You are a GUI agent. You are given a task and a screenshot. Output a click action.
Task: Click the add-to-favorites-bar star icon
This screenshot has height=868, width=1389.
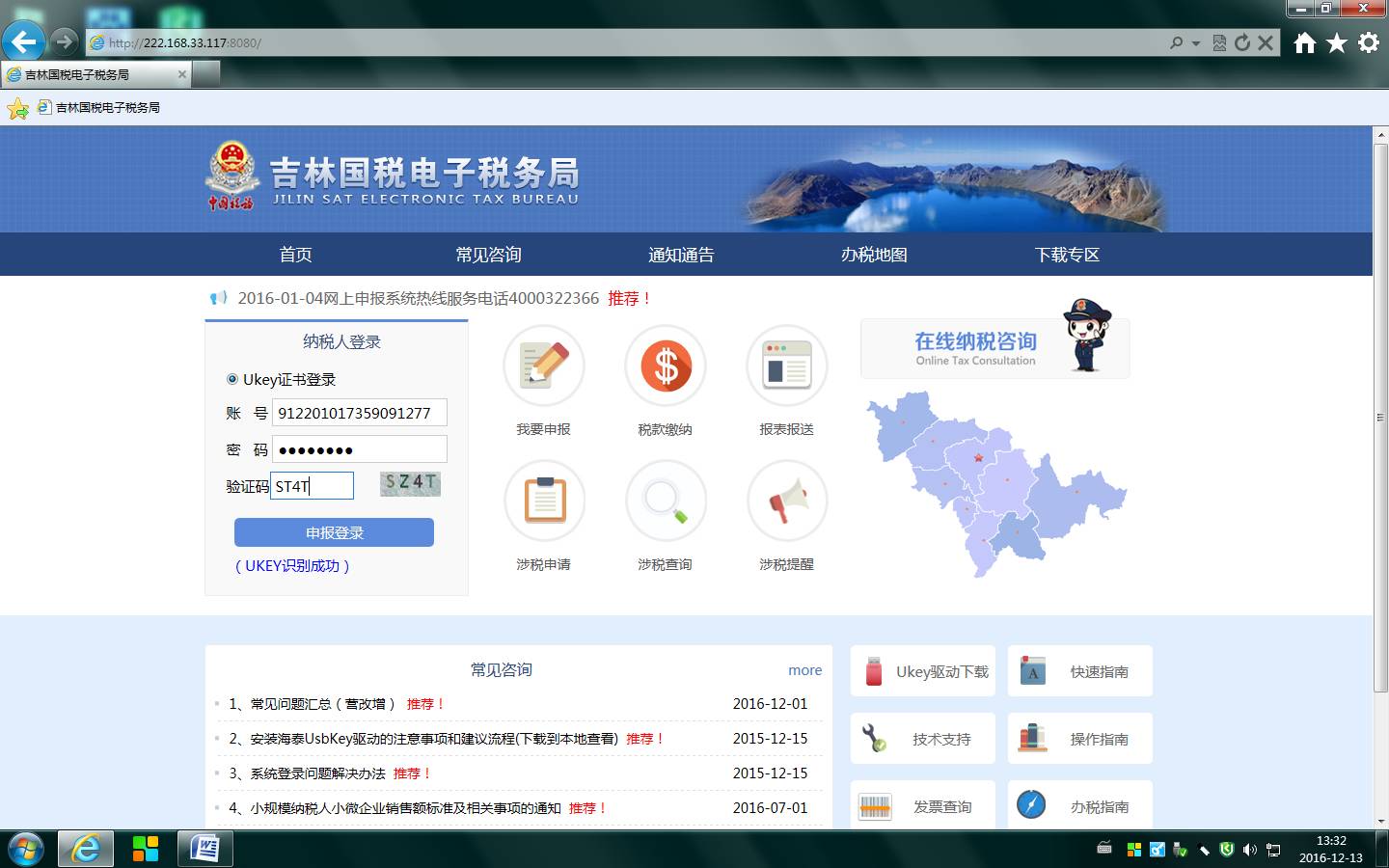point(17,108)
